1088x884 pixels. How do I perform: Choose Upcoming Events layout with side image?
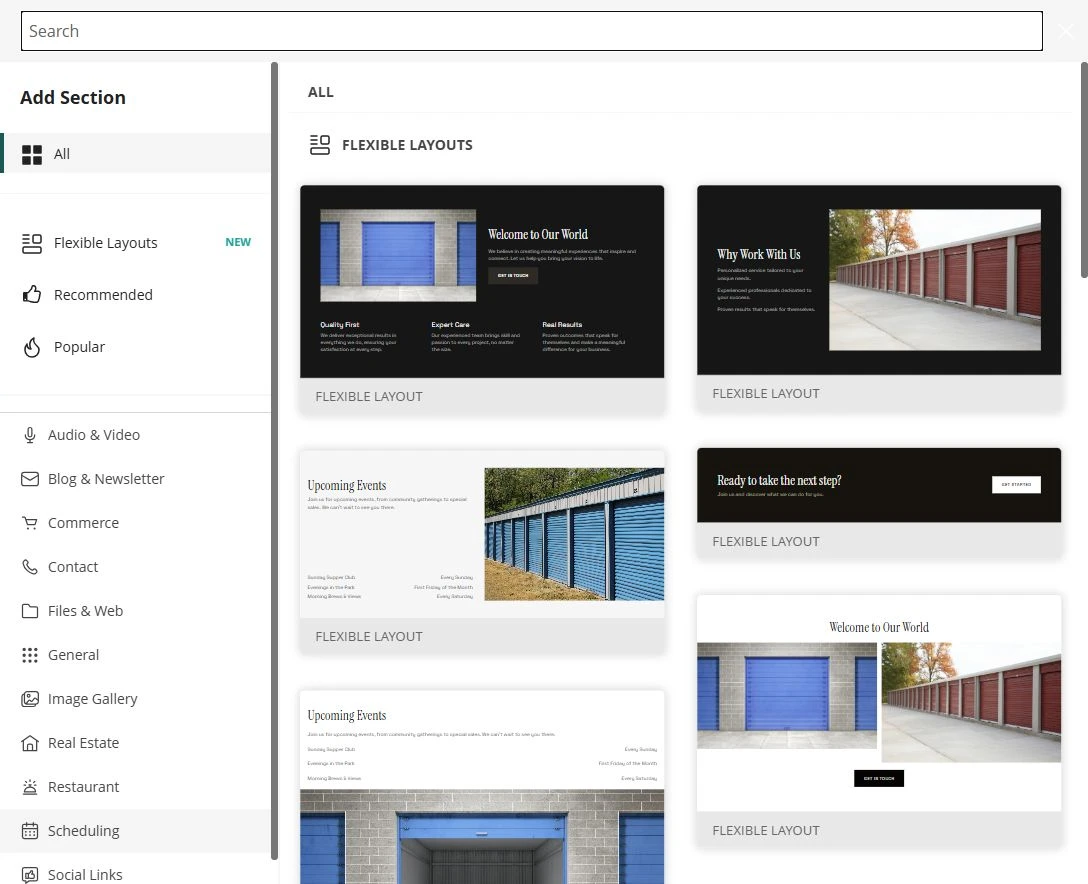tap(482, 534)
